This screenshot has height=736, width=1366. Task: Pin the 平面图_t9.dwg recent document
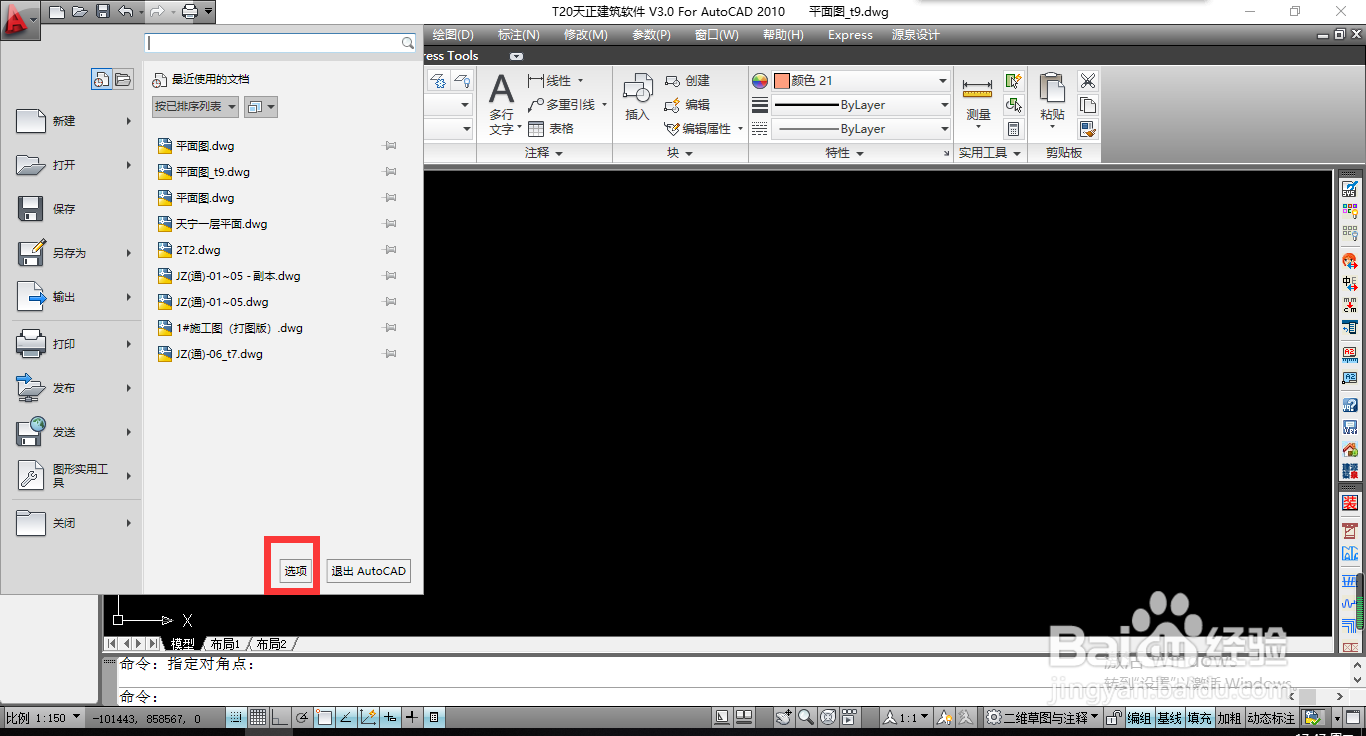tap(390, 172)
